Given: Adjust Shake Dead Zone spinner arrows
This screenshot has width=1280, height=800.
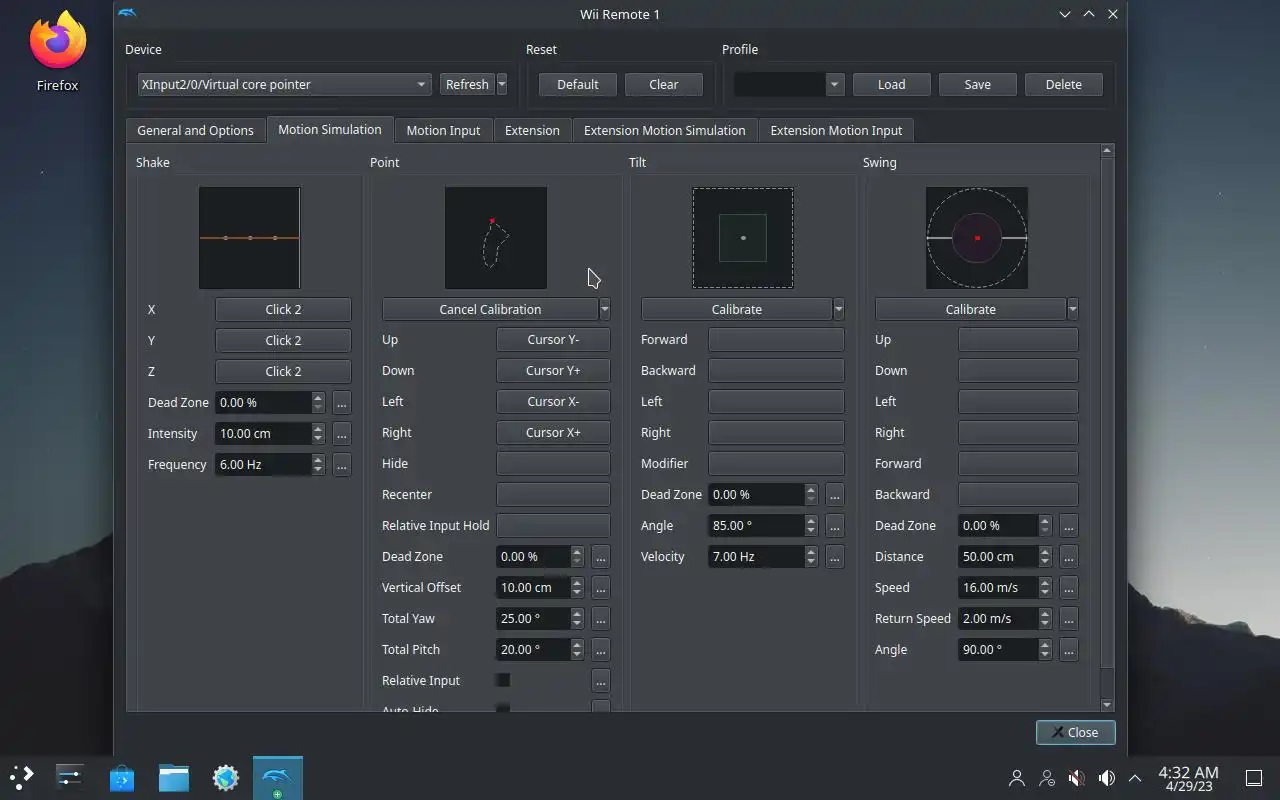Looking at the screenshot, I should (318, 402).
